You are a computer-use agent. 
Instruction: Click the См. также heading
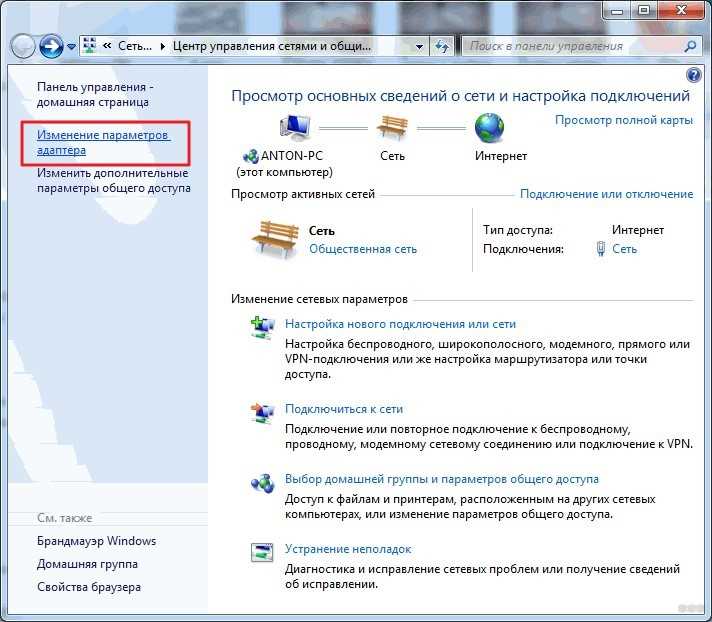64,518
